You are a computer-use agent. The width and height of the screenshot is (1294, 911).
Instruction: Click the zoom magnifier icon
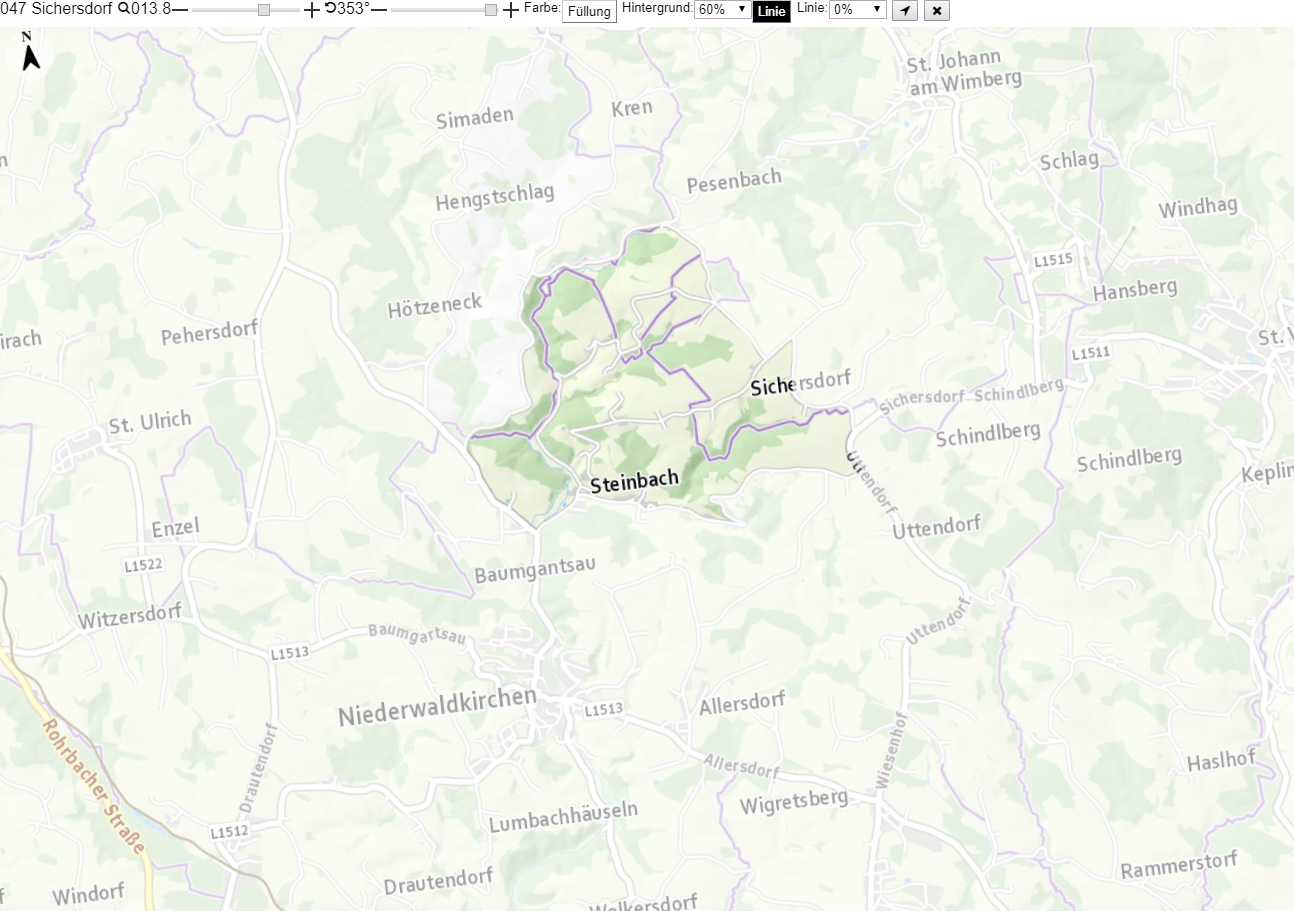point(124,9)
